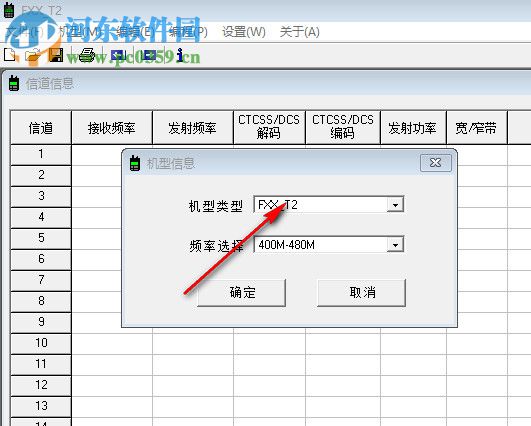Select channel row header 5
This screenshot has width=531, height=426.
tap(41, 238)
